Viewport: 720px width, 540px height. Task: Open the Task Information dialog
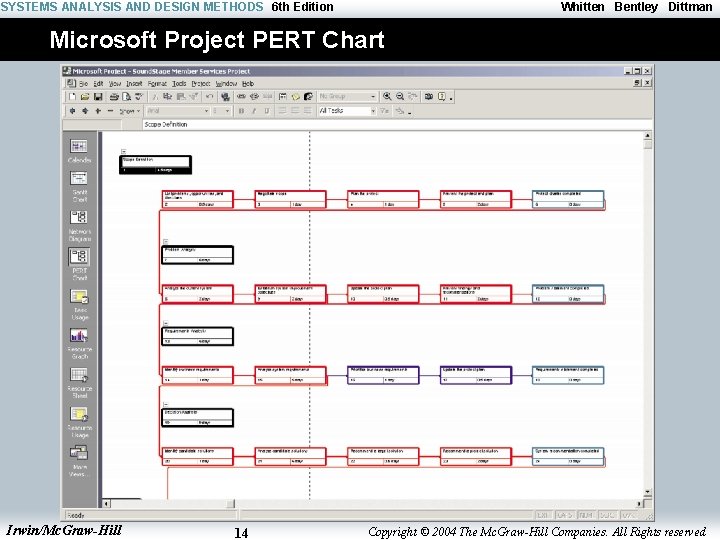pos(283,96)
